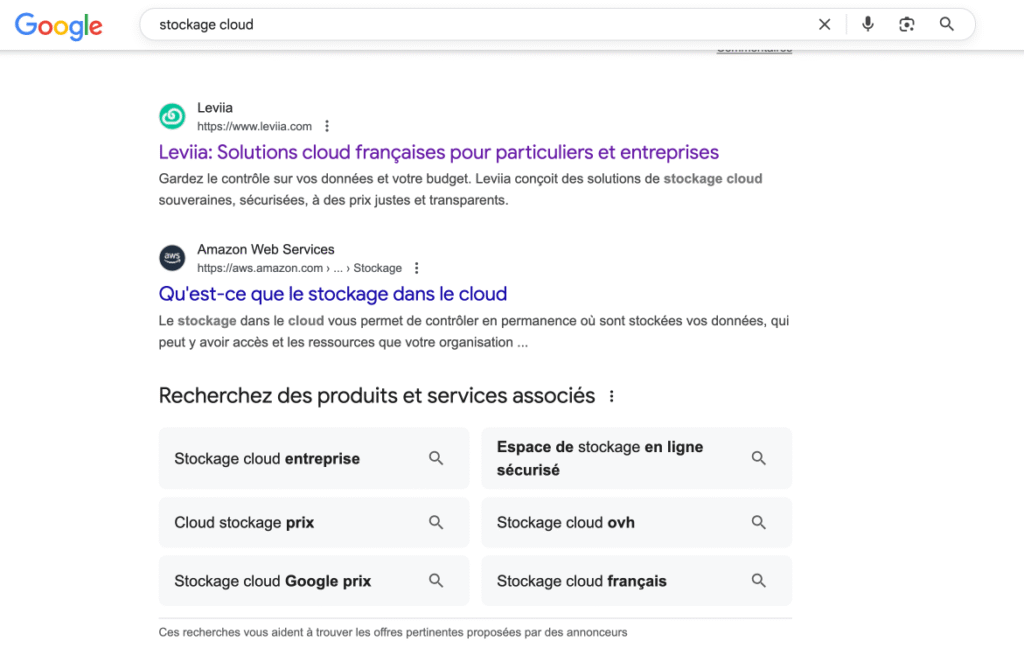
Task: Click 'Recherchez des produits et services associés' heading
Action: [377, 396]
